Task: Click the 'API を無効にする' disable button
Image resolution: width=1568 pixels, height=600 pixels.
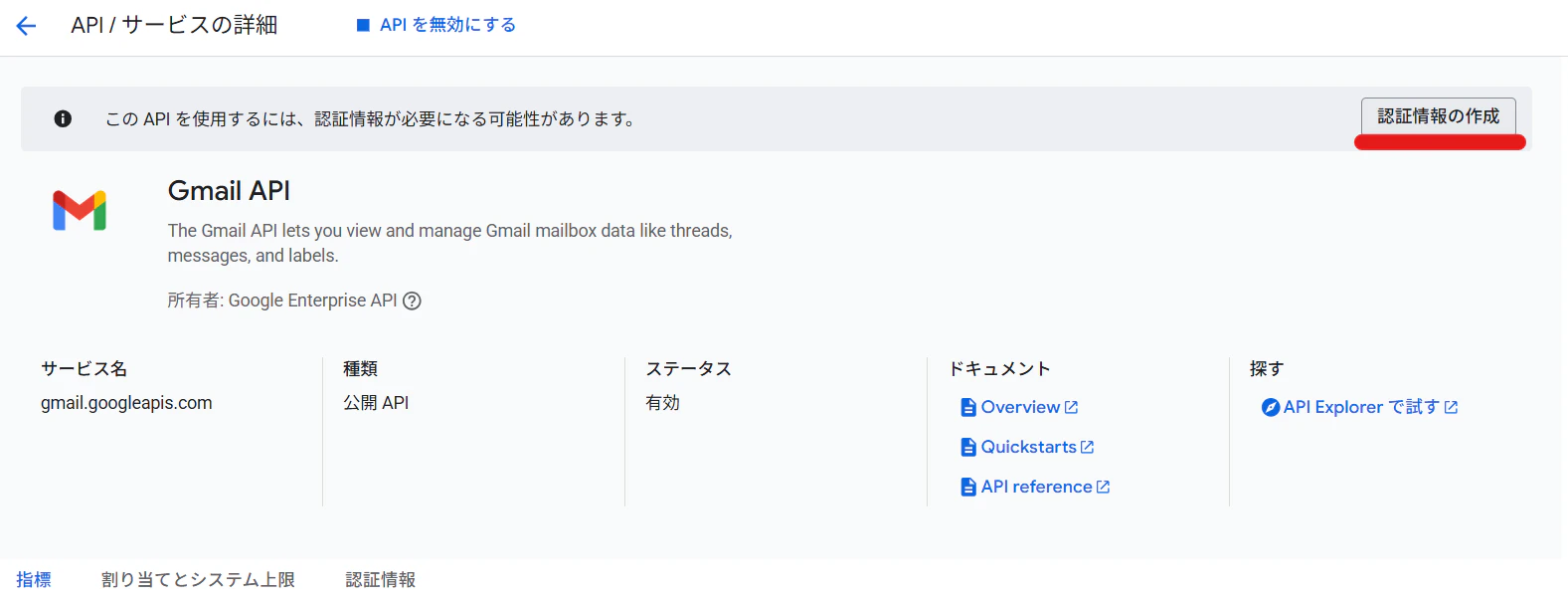Action: (x=436, y=25)
